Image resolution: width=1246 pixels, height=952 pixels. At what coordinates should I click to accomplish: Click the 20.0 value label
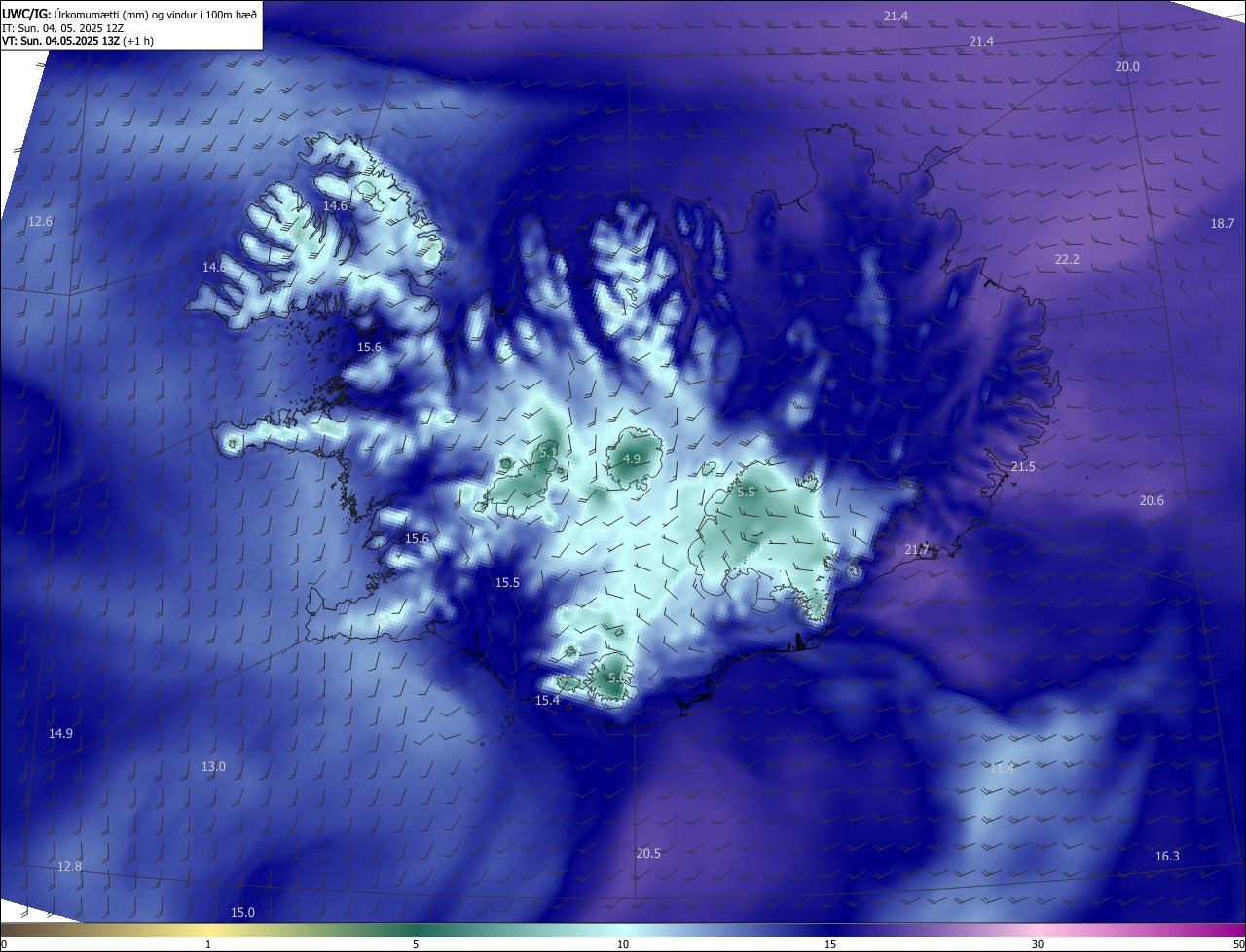pos(1127,66)
